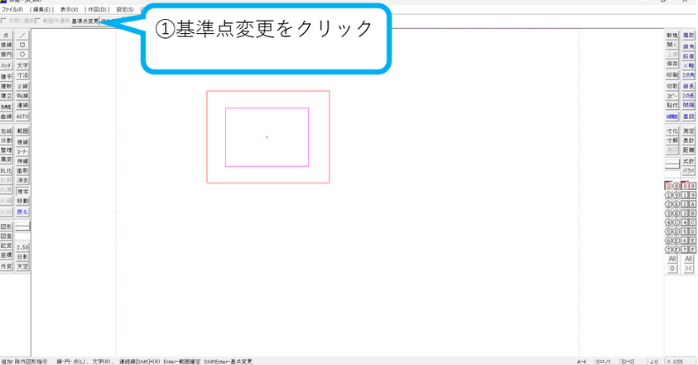Viewport: 698px width, 365px height.
Task: Click the 基準点変更 button
Action: 85,21
